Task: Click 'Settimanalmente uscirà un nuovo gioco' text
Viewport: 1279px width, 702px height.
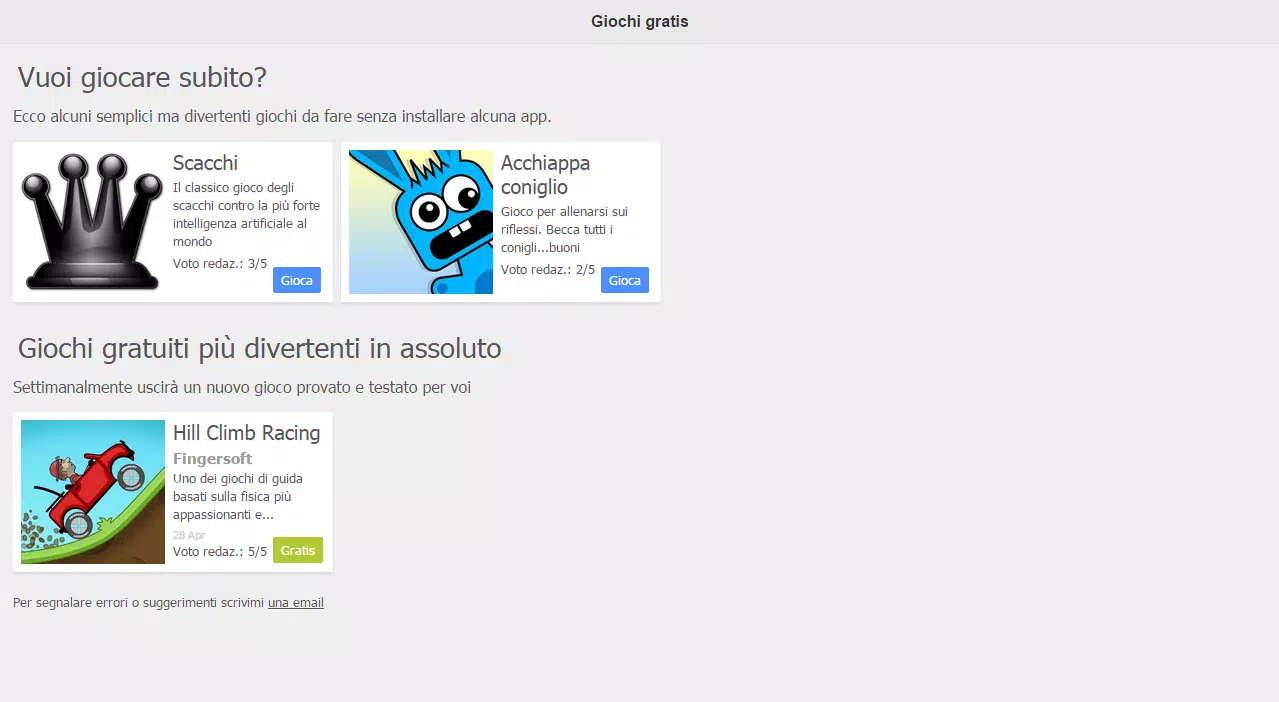Action: [x=242, y=387]
